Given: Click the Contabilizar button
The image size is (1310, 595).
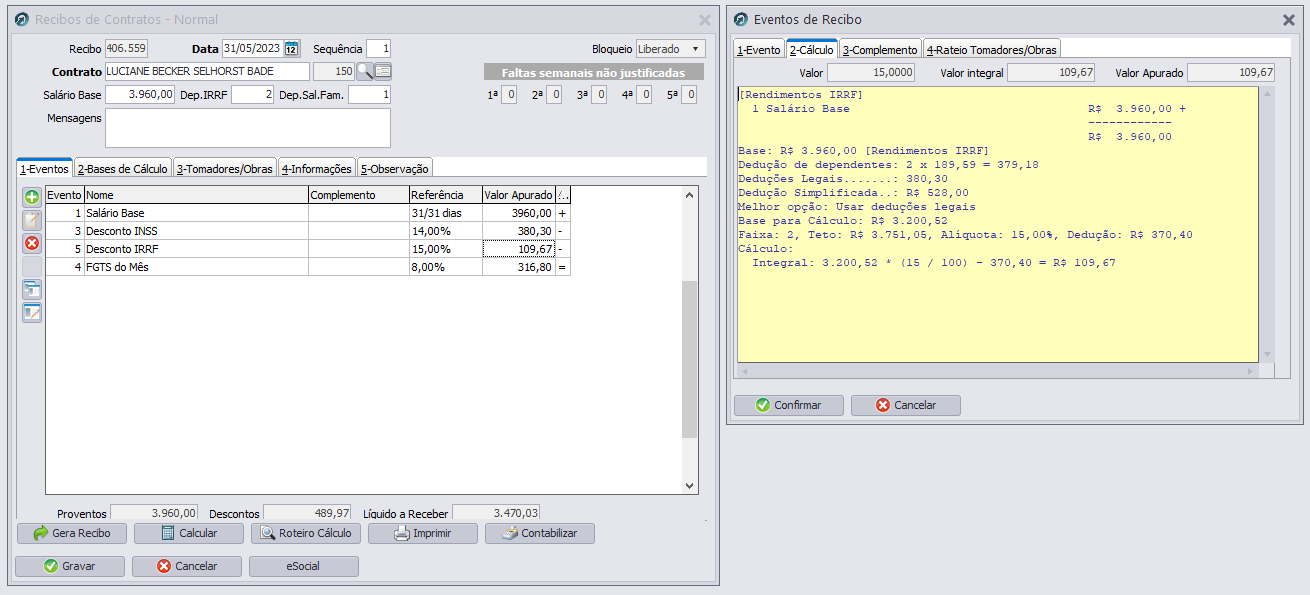Looking at the screenshot, I should [x=539, y=533].
